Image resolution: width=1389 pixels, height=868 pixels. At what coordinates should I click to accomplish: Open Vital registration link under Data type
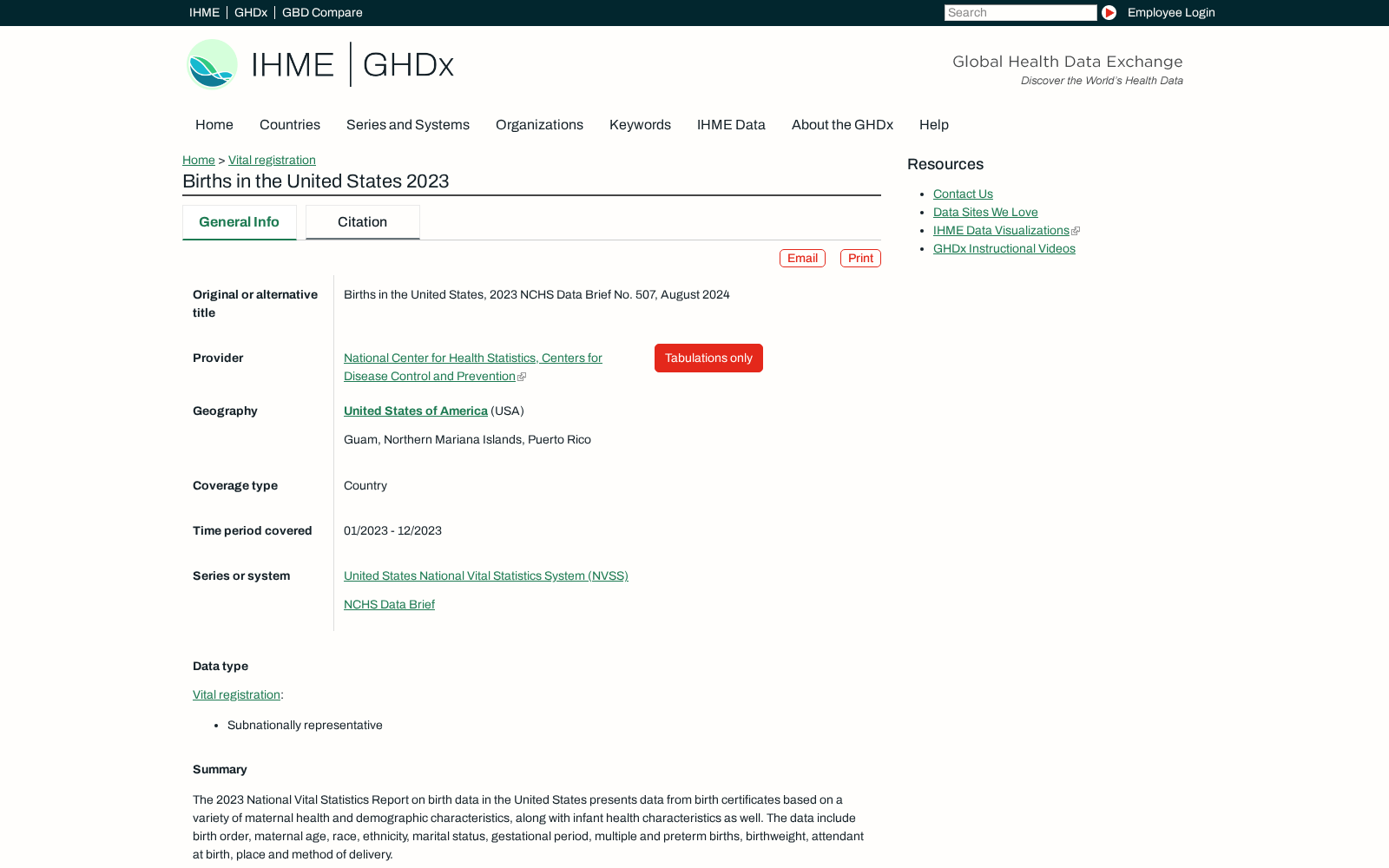(x=236, y=695)
